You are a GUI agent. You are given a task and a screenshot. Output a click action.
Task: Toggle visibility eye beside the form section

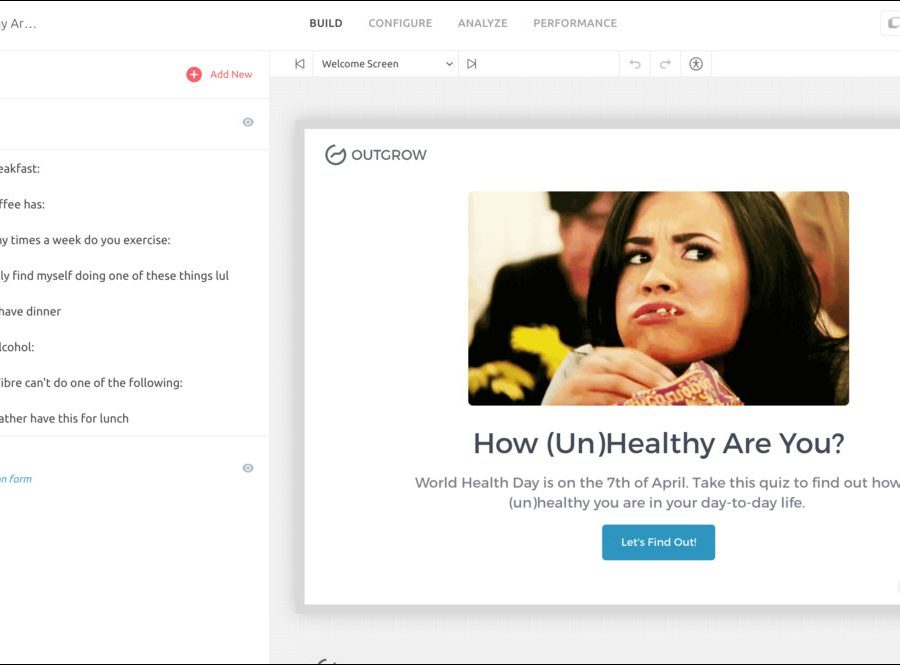tap(248, 468)
